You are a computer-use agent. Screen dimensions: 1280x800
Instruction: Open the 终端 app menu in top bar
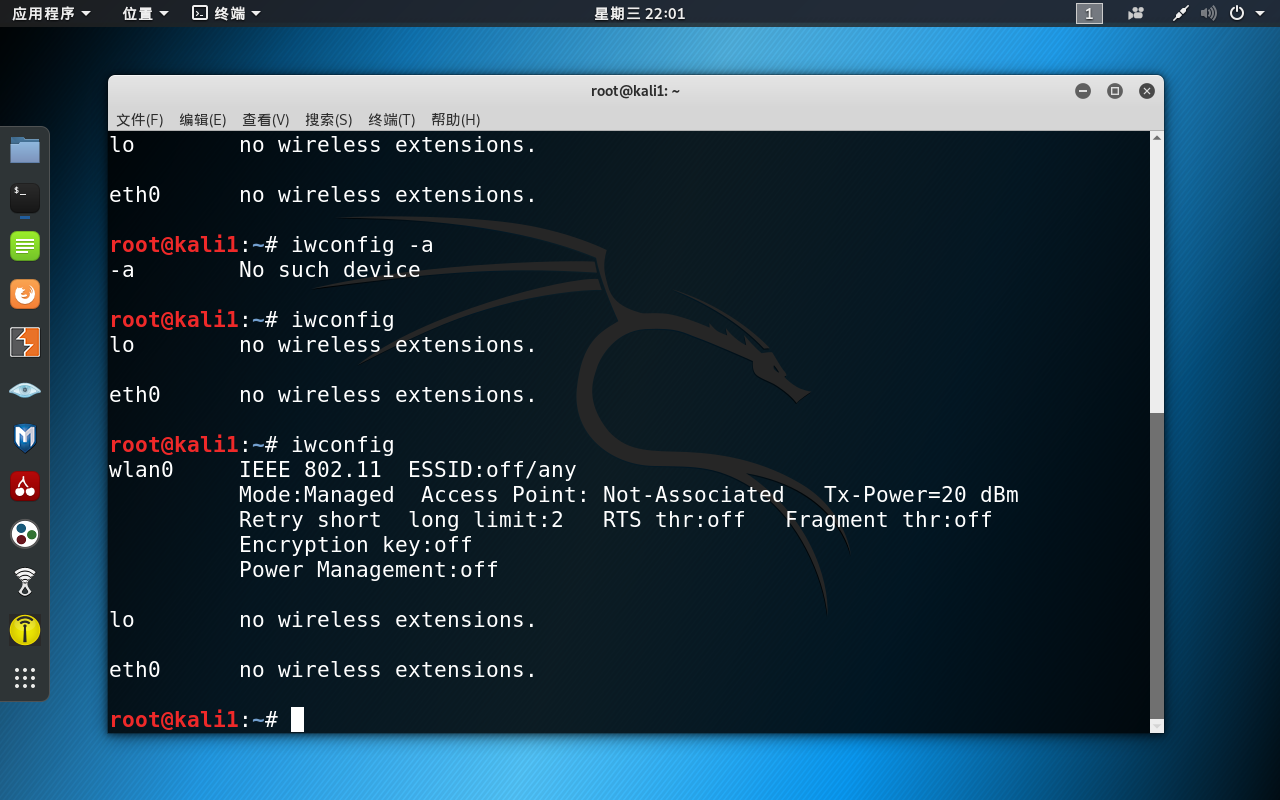click(x=226, y=13)
